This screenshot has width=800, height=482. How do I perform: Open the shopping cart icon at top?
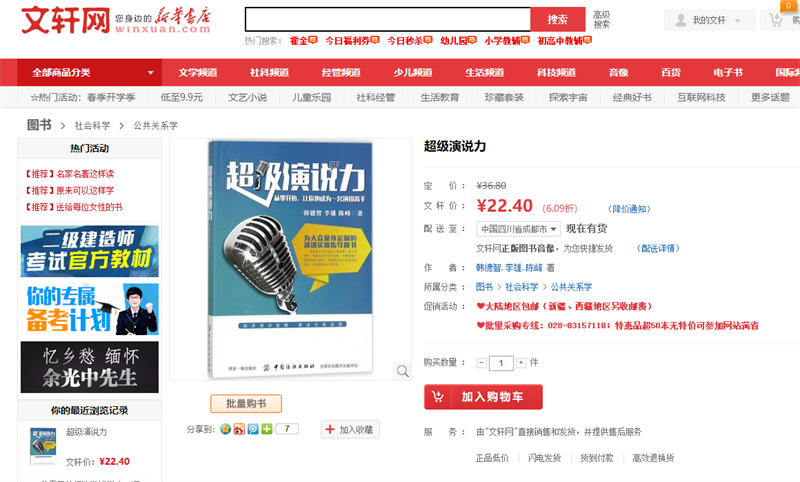click(x=776, y=20)
